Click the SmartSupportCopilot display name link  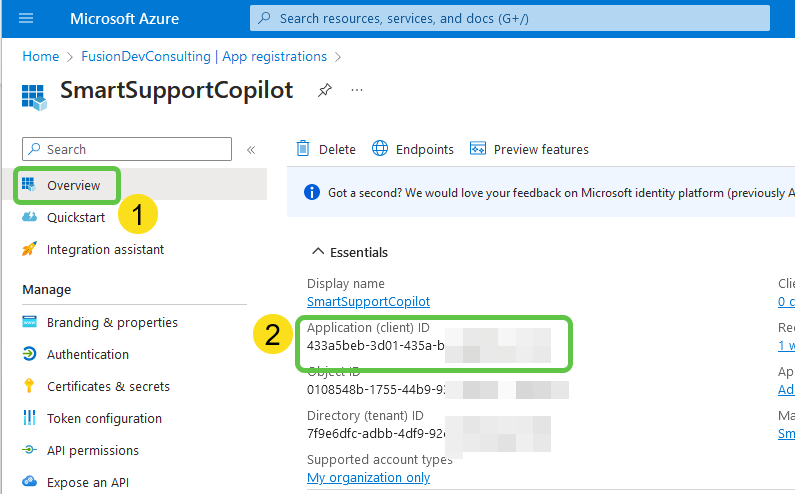(x=368, y=301)
